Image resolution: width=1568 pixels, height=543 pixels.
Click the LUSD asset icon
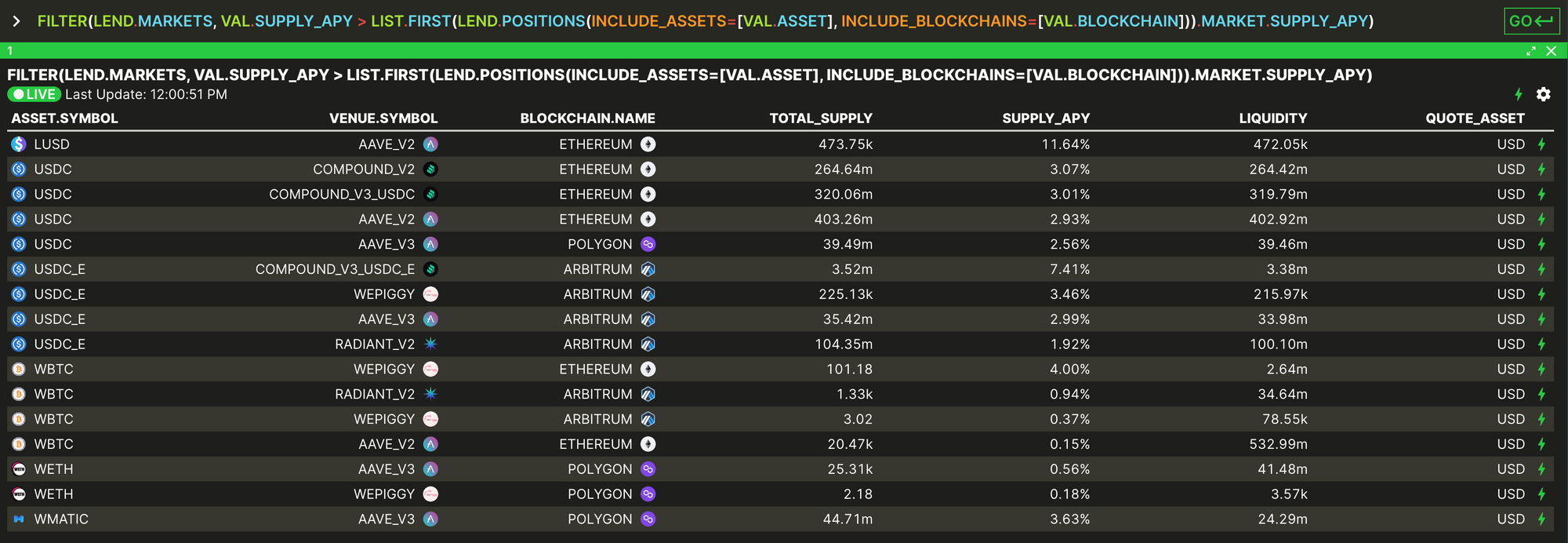(x=19, y=144)
